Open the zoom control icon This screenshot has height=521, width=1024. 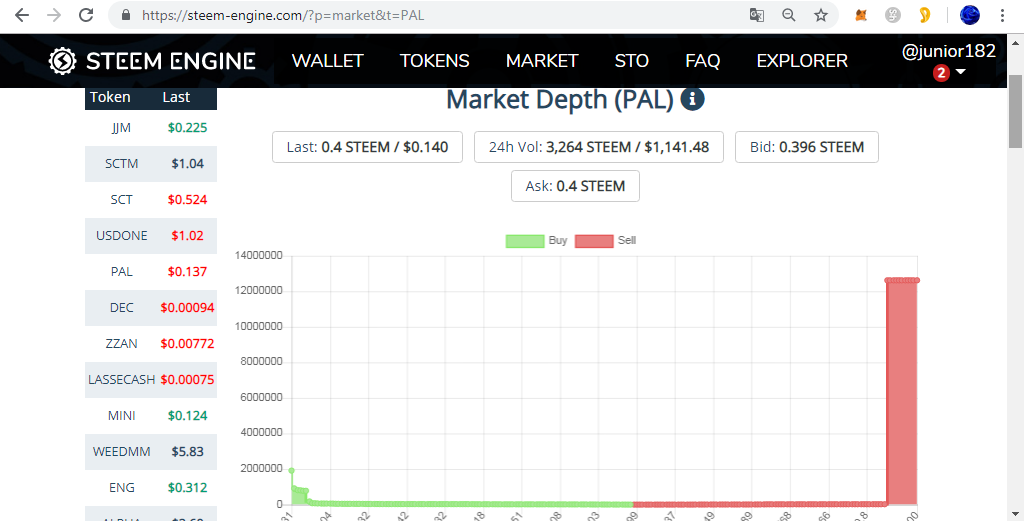pos(789,15)
